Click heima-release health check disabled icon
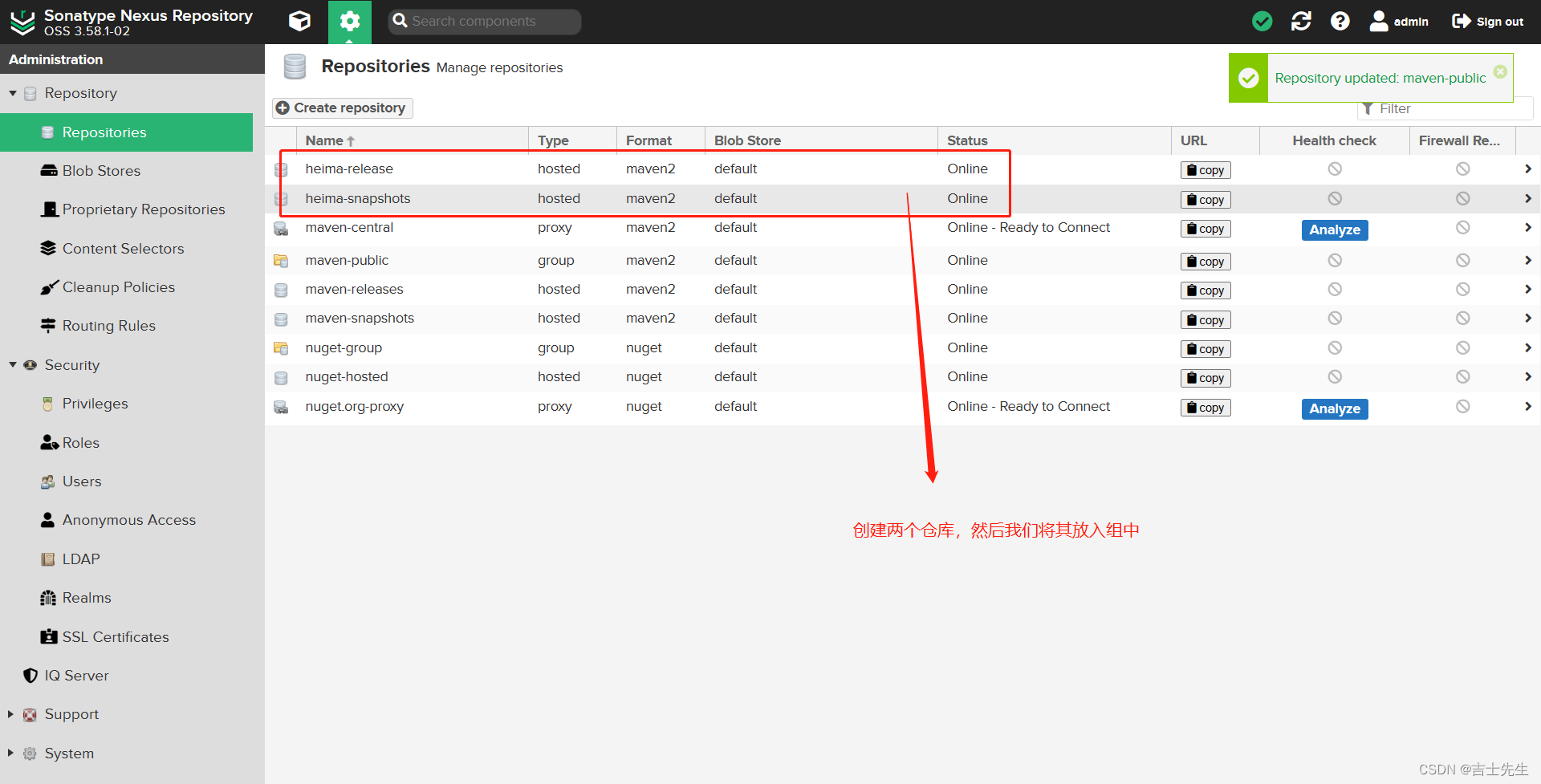 (1335, 169)
